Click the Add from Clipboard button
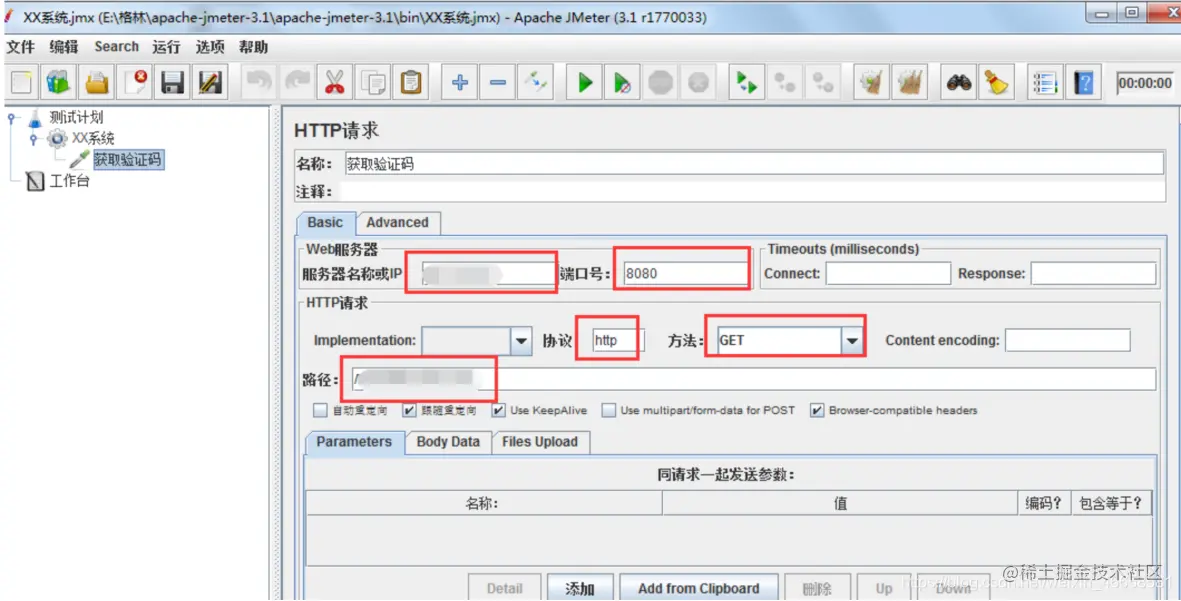The width and height of the screenshot is (1181, 601). (698, 588)
